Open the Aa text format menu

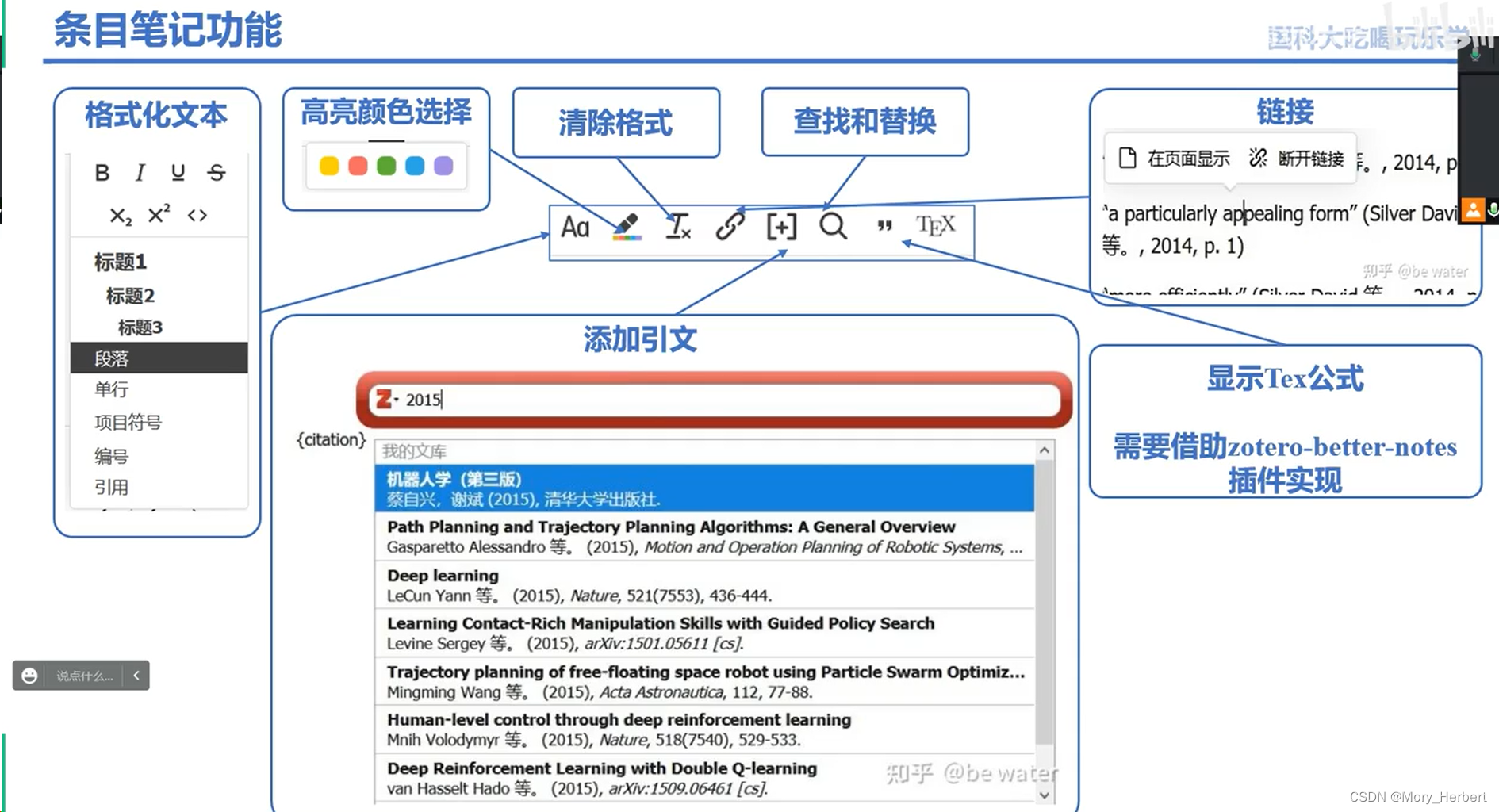coord(575,228)
